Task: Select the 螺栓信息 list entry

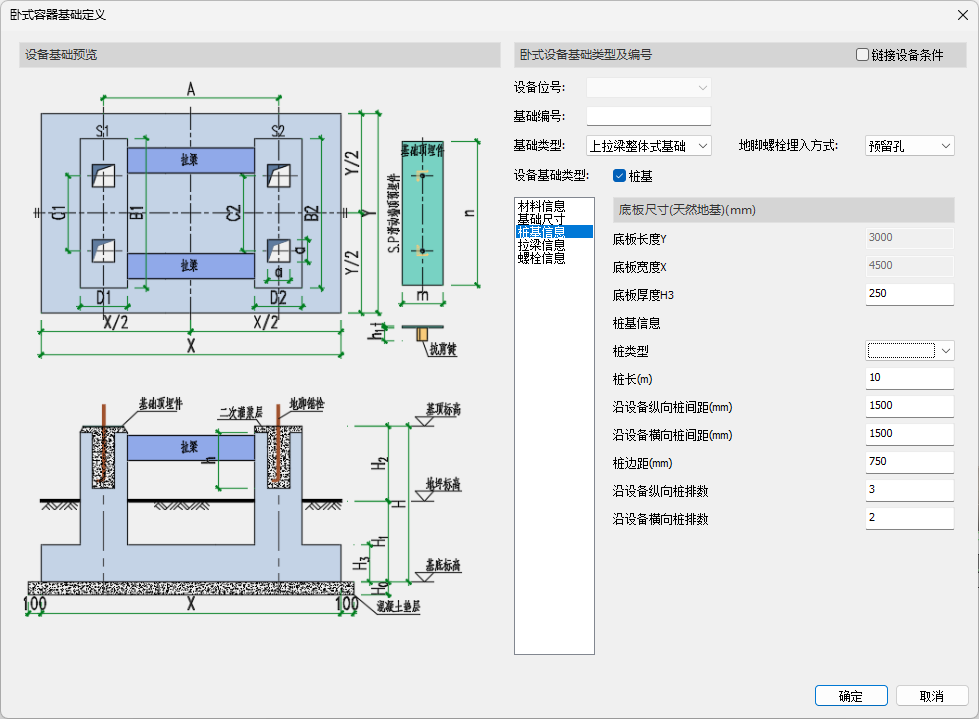Action: tap(541, 258)
